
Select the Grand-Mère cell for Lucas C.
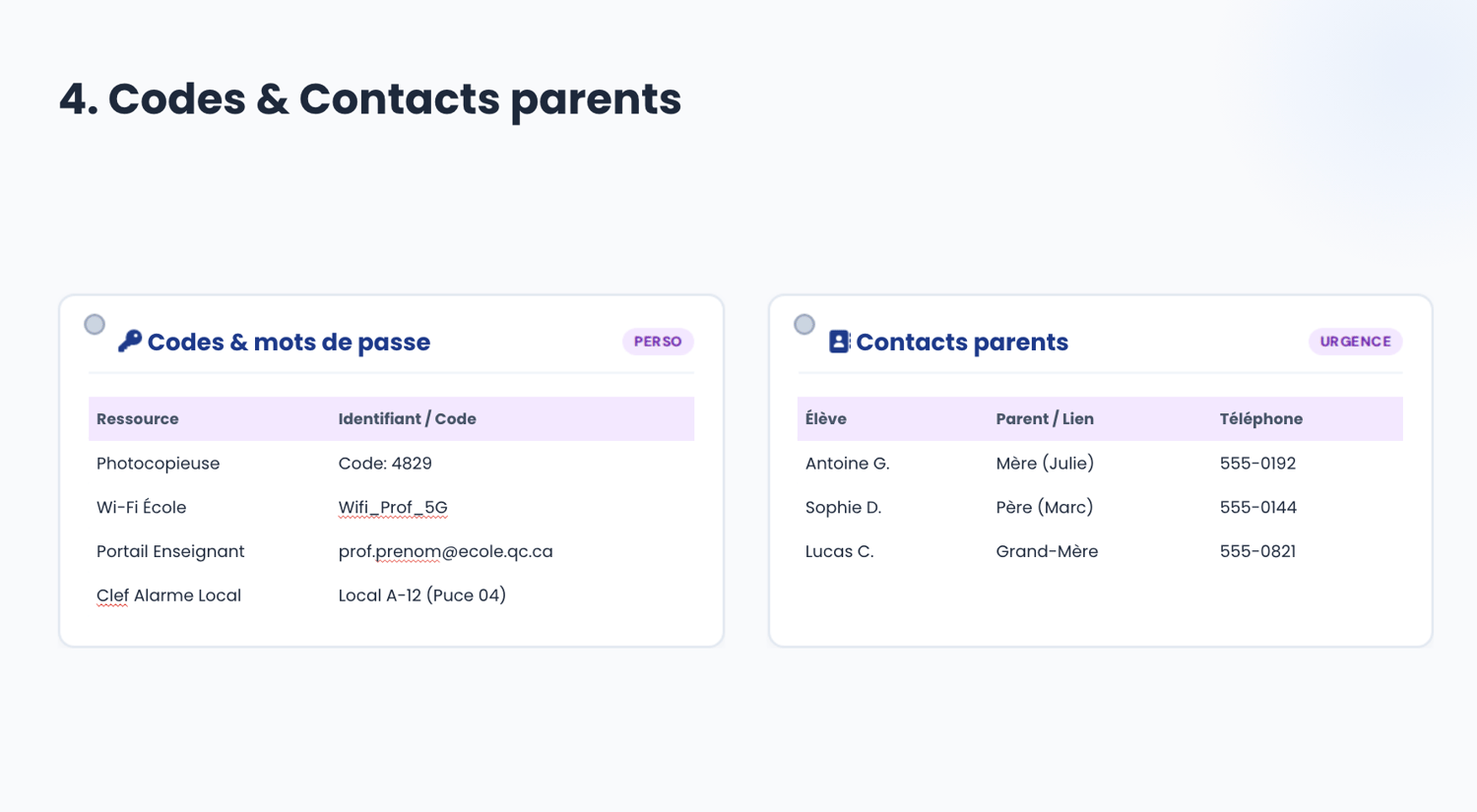tap(1047, 551)
